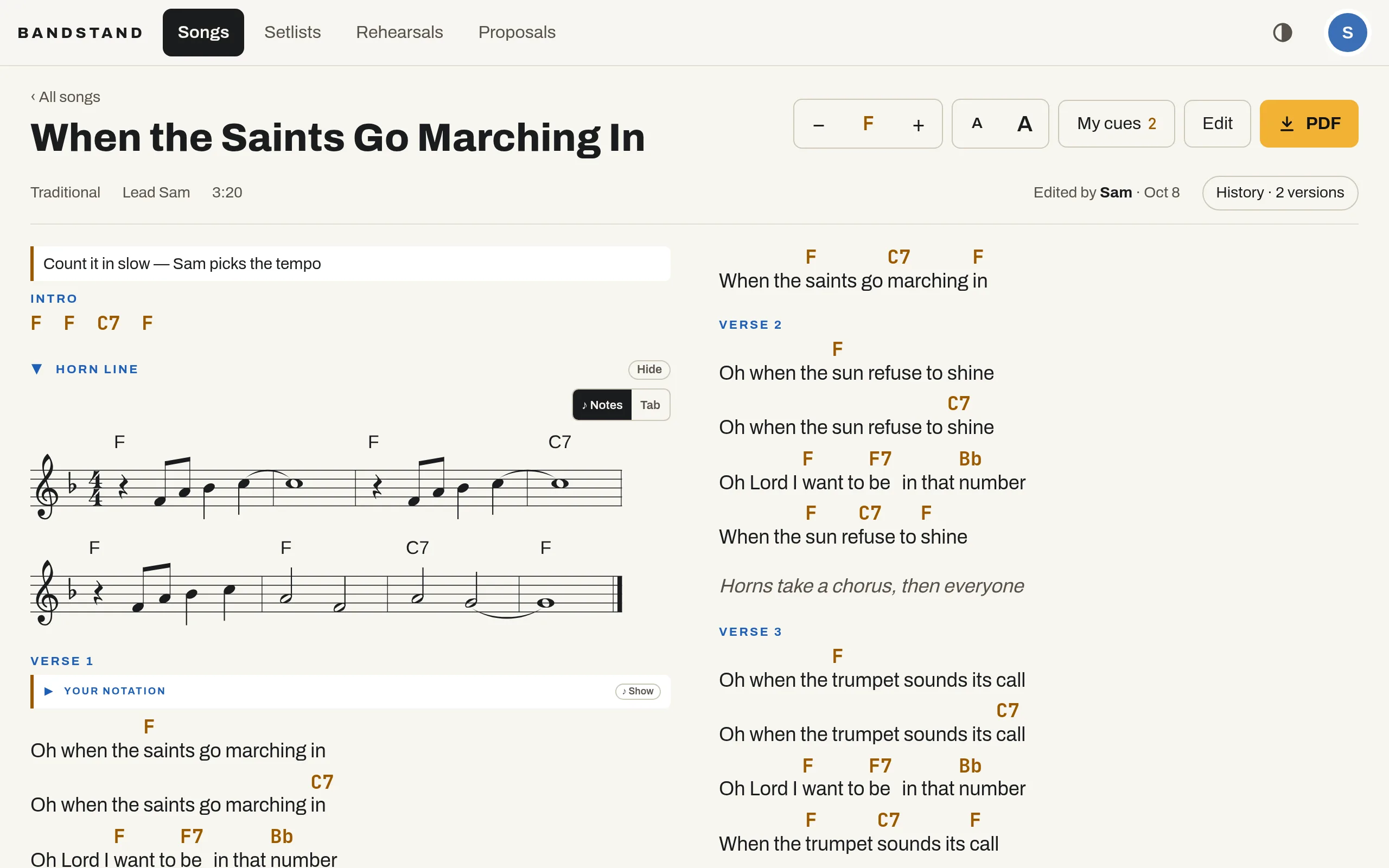The height and width of the screenshot is (868, 1389).
Task: Click the VERSE 3 section heading
Action: [750, 631]
